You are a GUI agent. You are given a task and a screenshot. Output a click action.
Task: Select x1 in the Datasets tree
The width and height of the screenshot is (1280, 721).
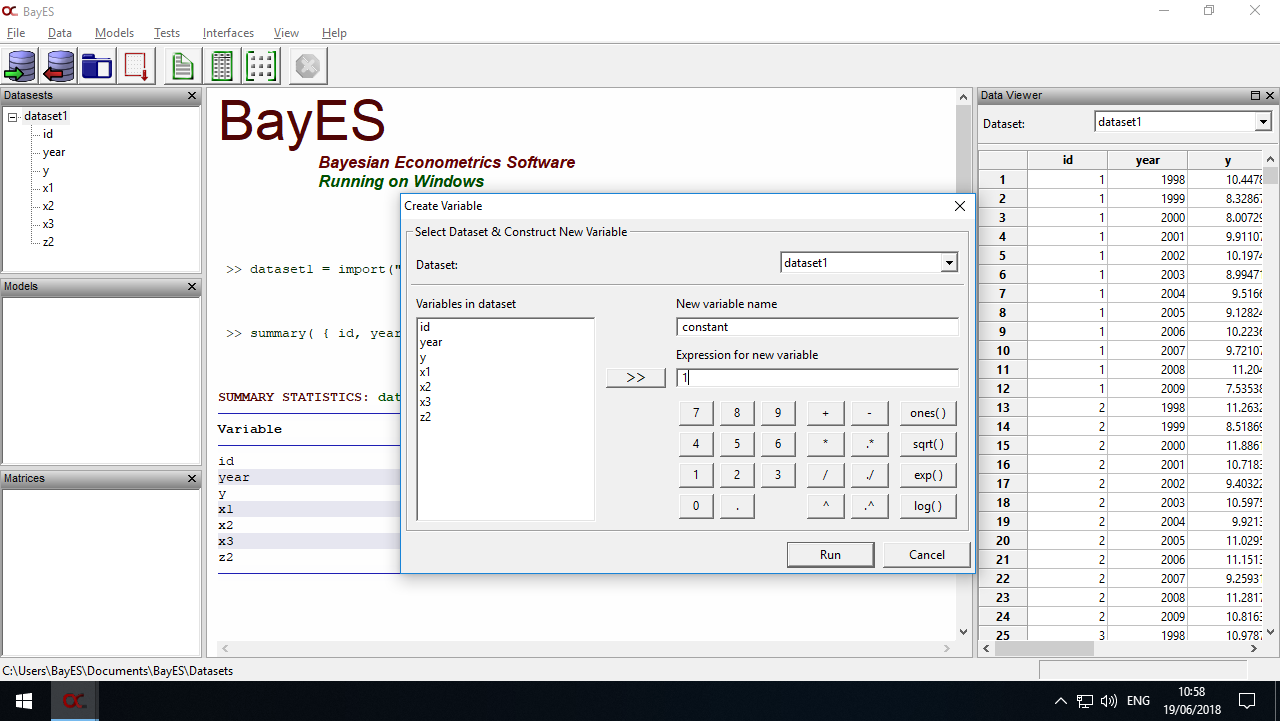tap(48, 188)
